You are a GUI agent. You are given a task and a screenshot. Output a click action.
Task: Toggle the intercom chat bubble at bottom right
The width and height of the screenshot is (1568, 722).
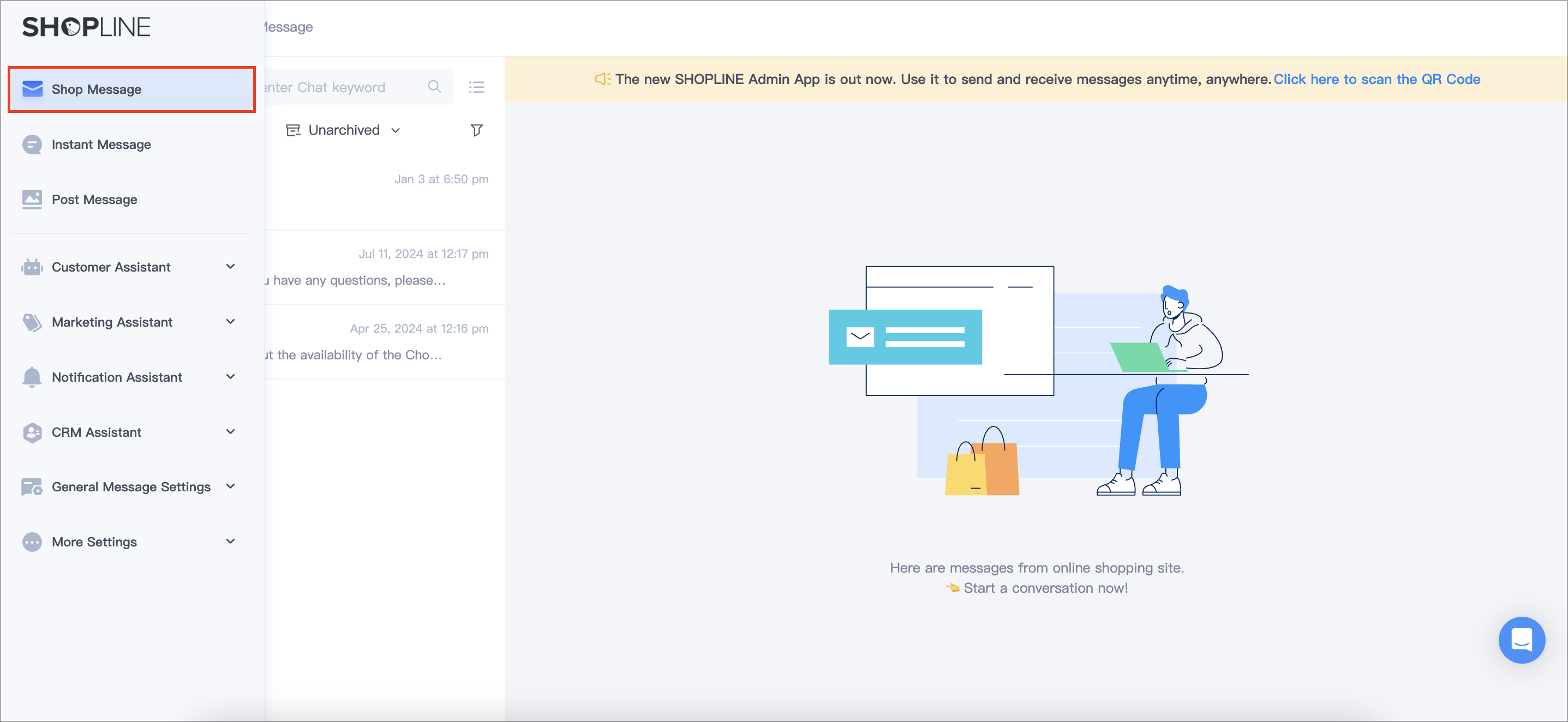[1522, 640]
